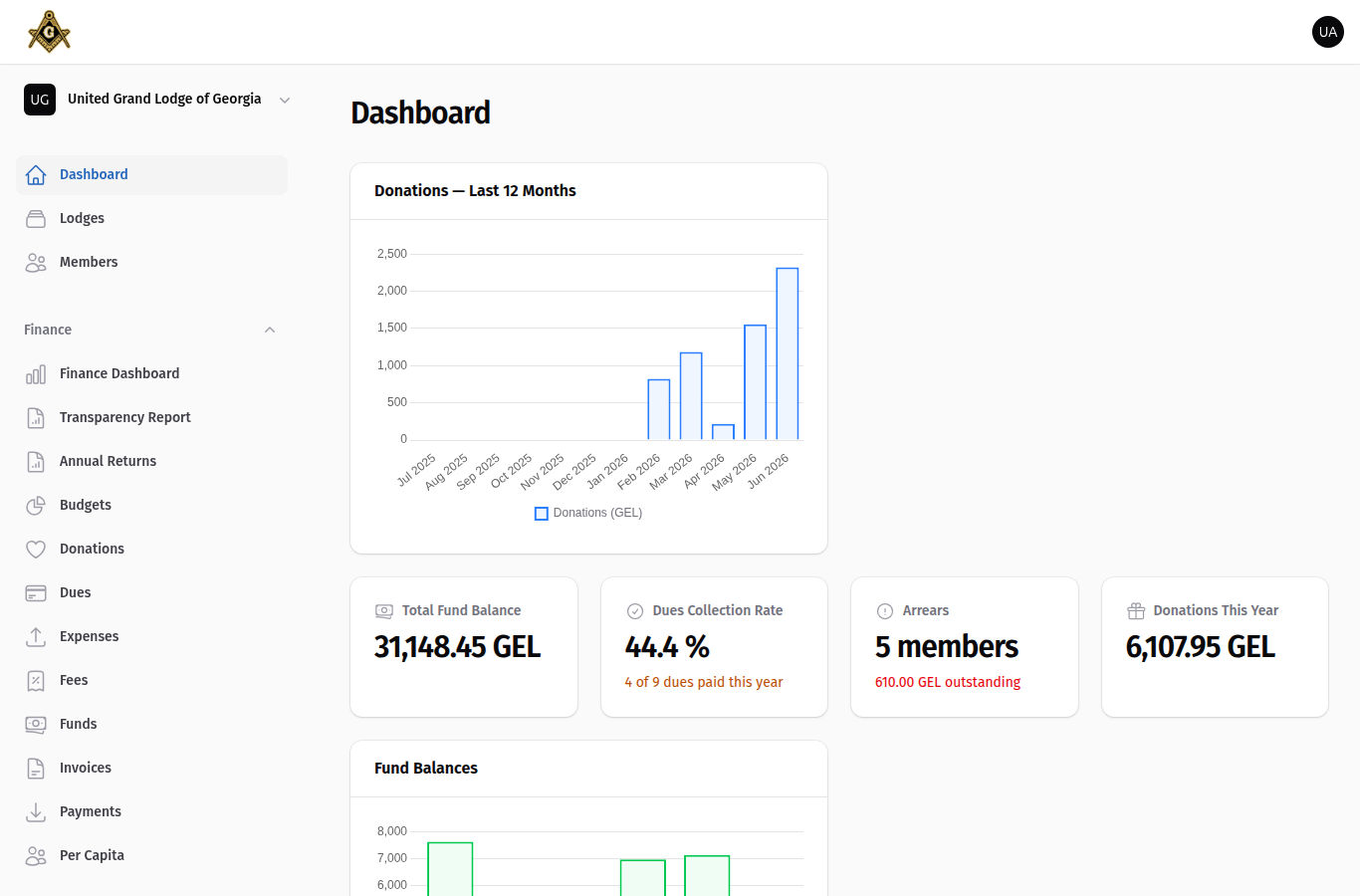The width and height of the screenshot is (1360, 896).
Task: Click the Fees receipt percent icon
Action: click(36, 681)
